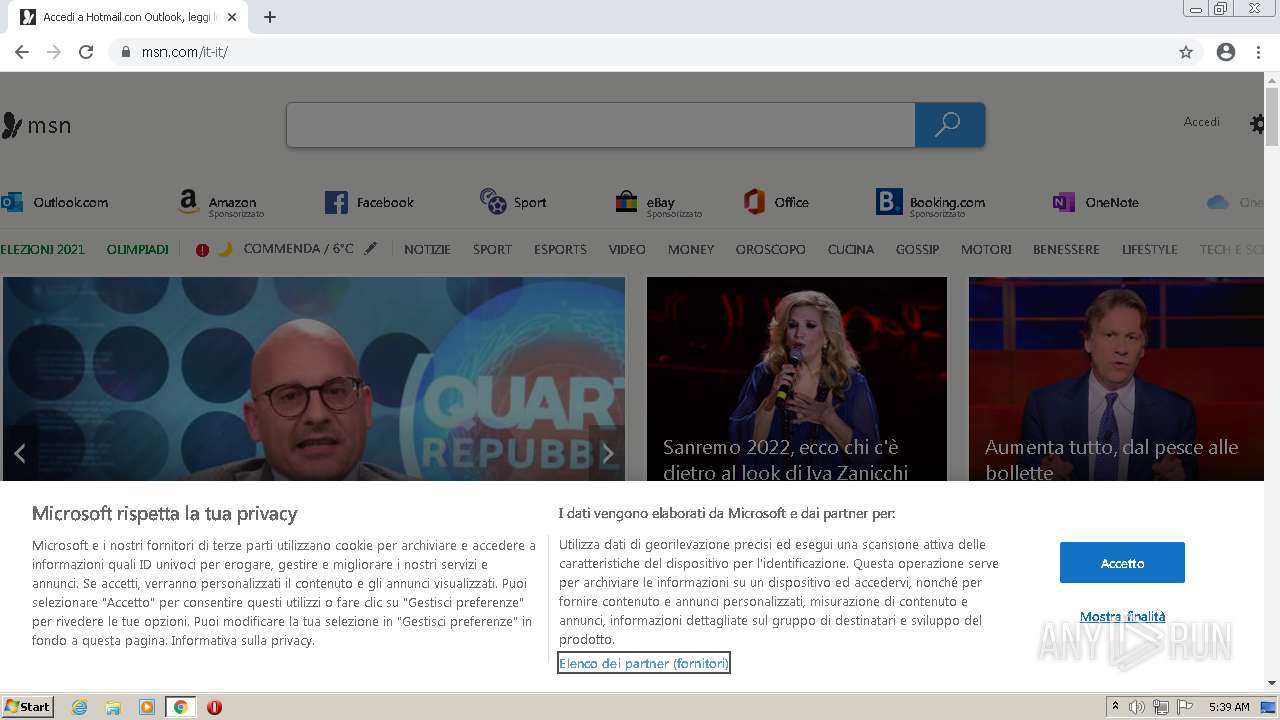The height and width of the screenshot is (720, 1280).
Task: Open the eBay sponsored shortcut
Action: pyautogui.click(x=658, y=204)
